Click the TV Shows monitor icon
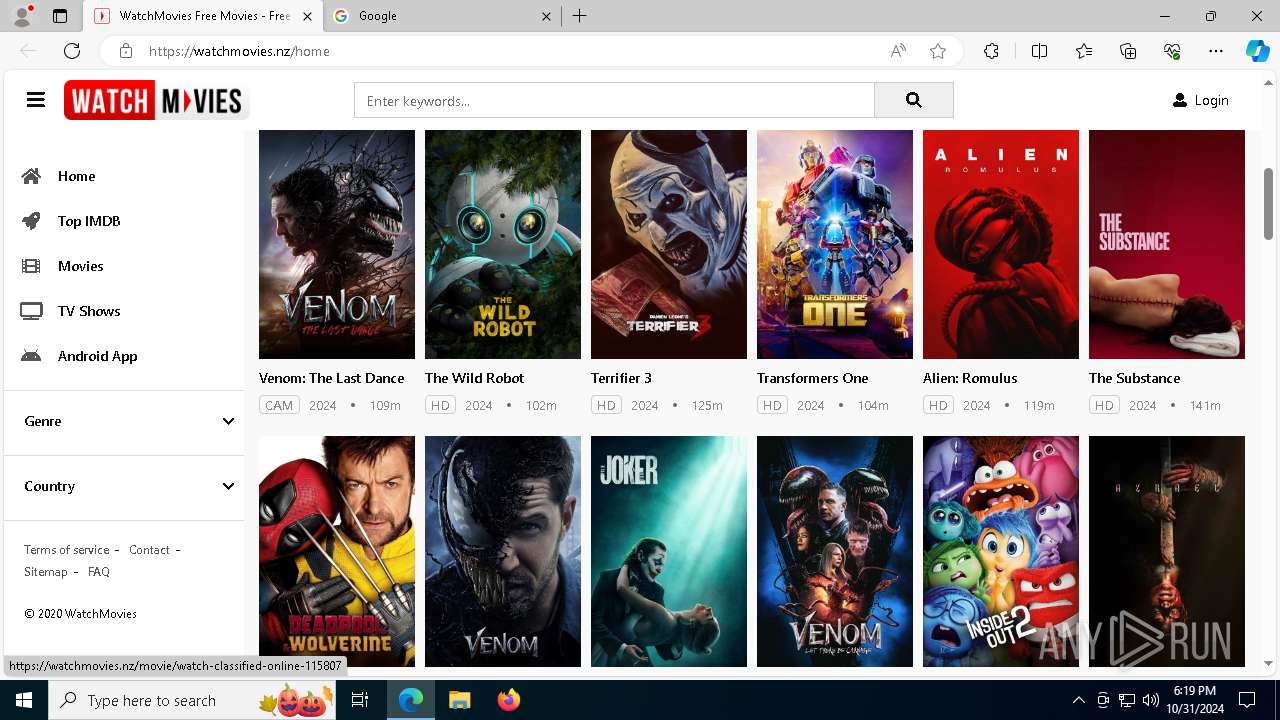This screenshot has width=1280, height=720. 32,311
